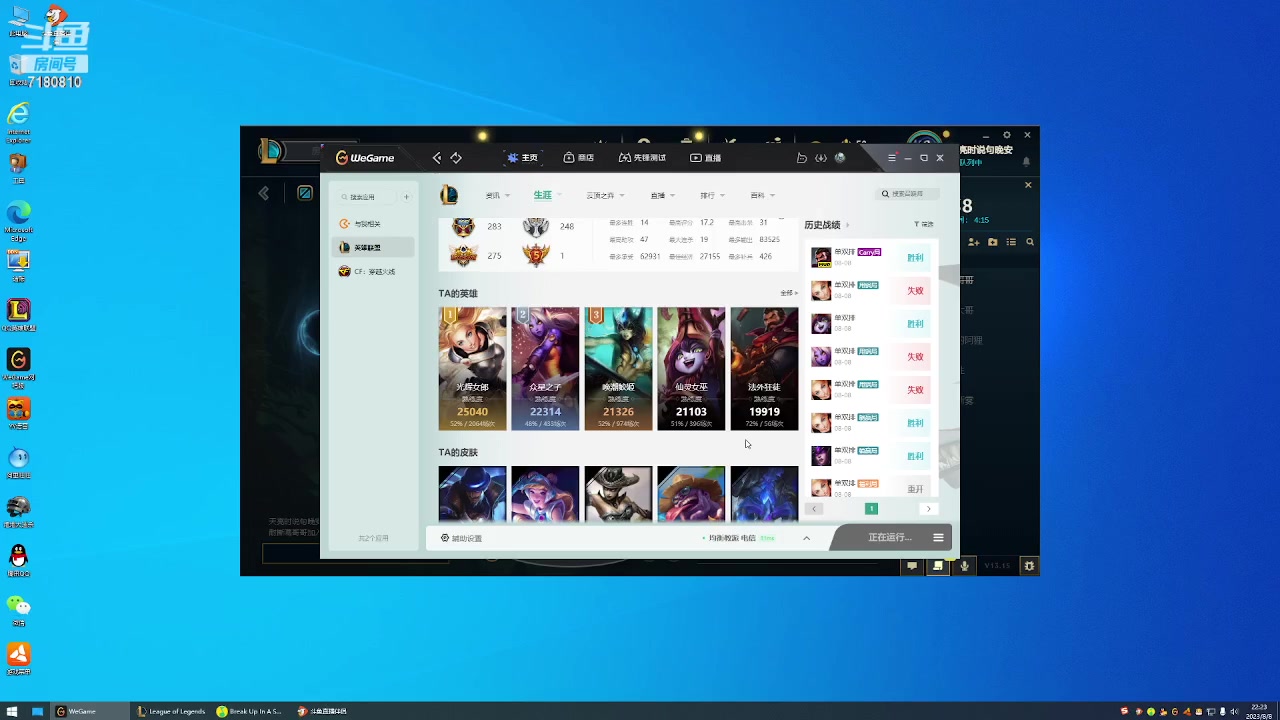Click the WeGame logo in header
The image size is (1280, 720).
pos(365,158)
